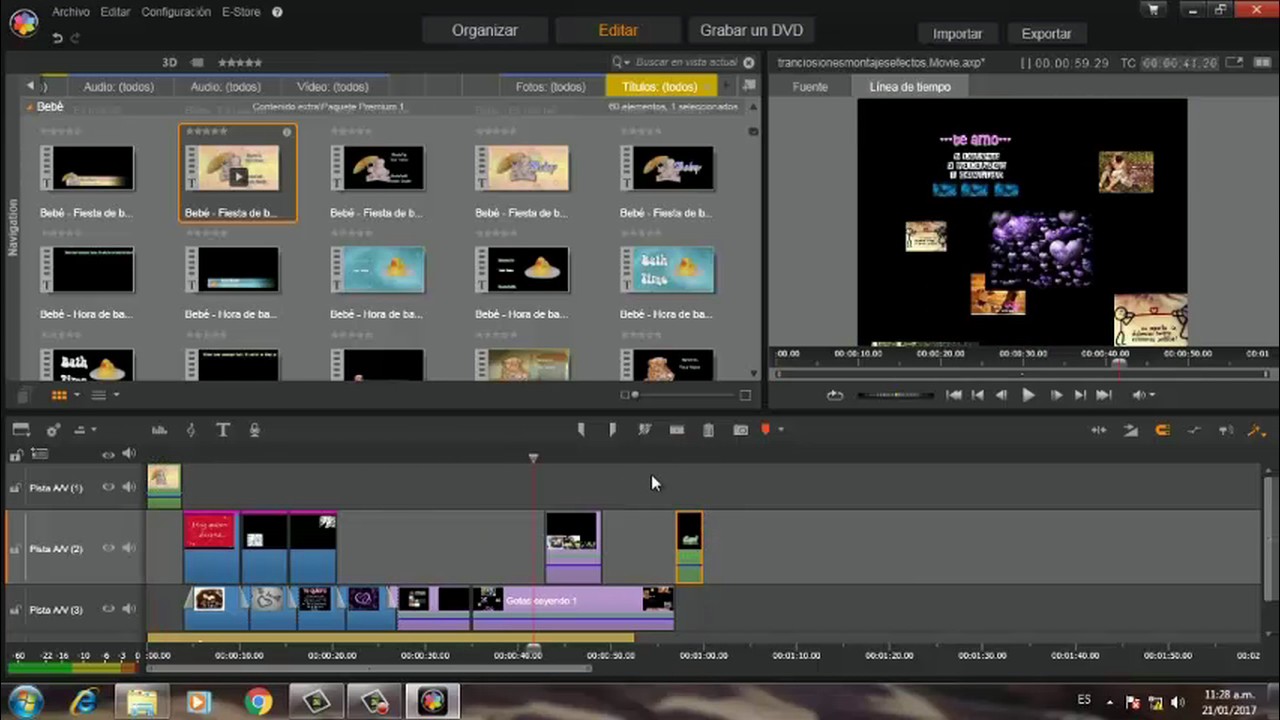Toggle visibility eye on Pista A/V (1)
The image size is (1280, 720).
tap(108, 487)
